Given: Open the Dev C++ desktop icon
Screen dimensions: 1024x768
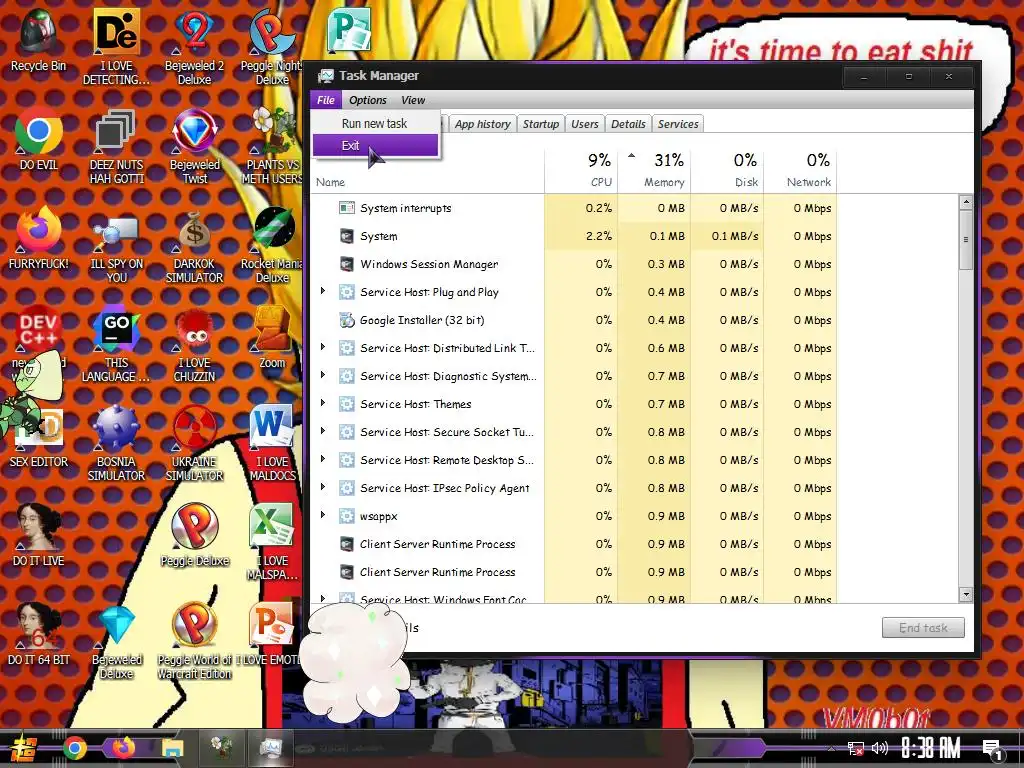Looking at the screenshot, I should coord(39,330).
